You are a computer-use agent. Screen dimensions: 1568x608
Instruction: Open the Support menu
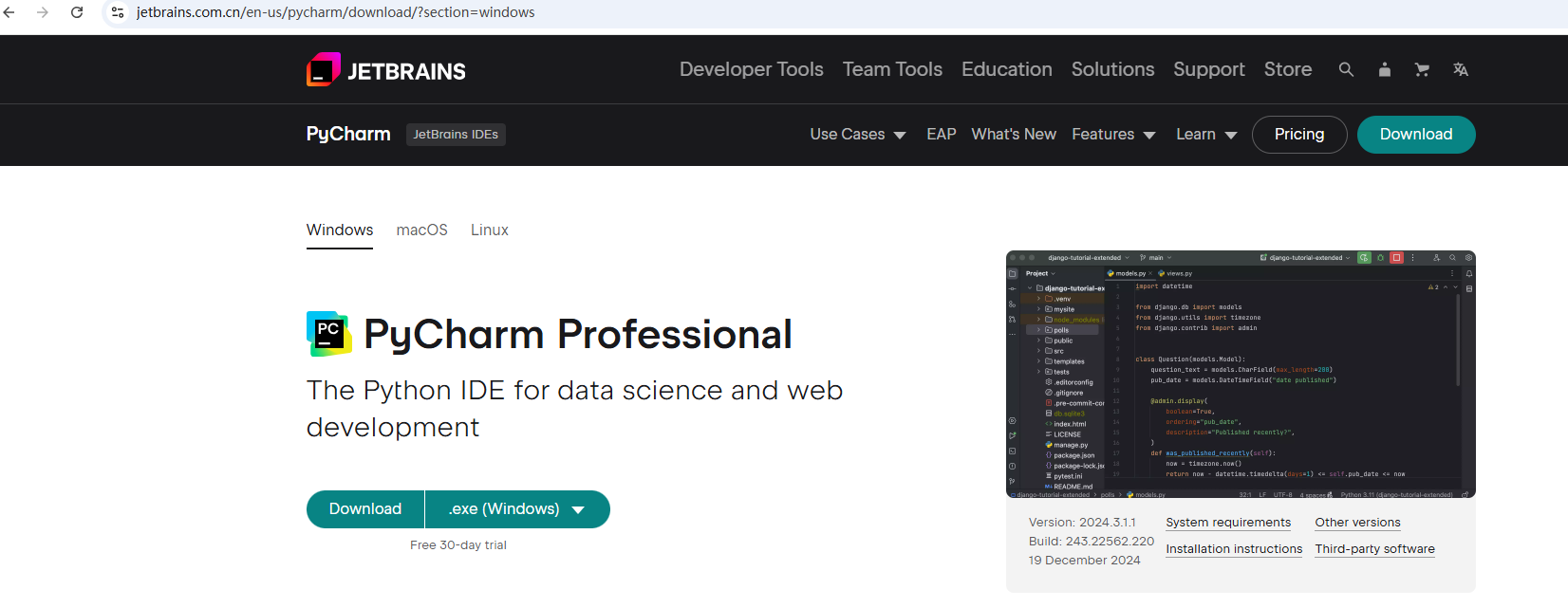click(1209, 69)
